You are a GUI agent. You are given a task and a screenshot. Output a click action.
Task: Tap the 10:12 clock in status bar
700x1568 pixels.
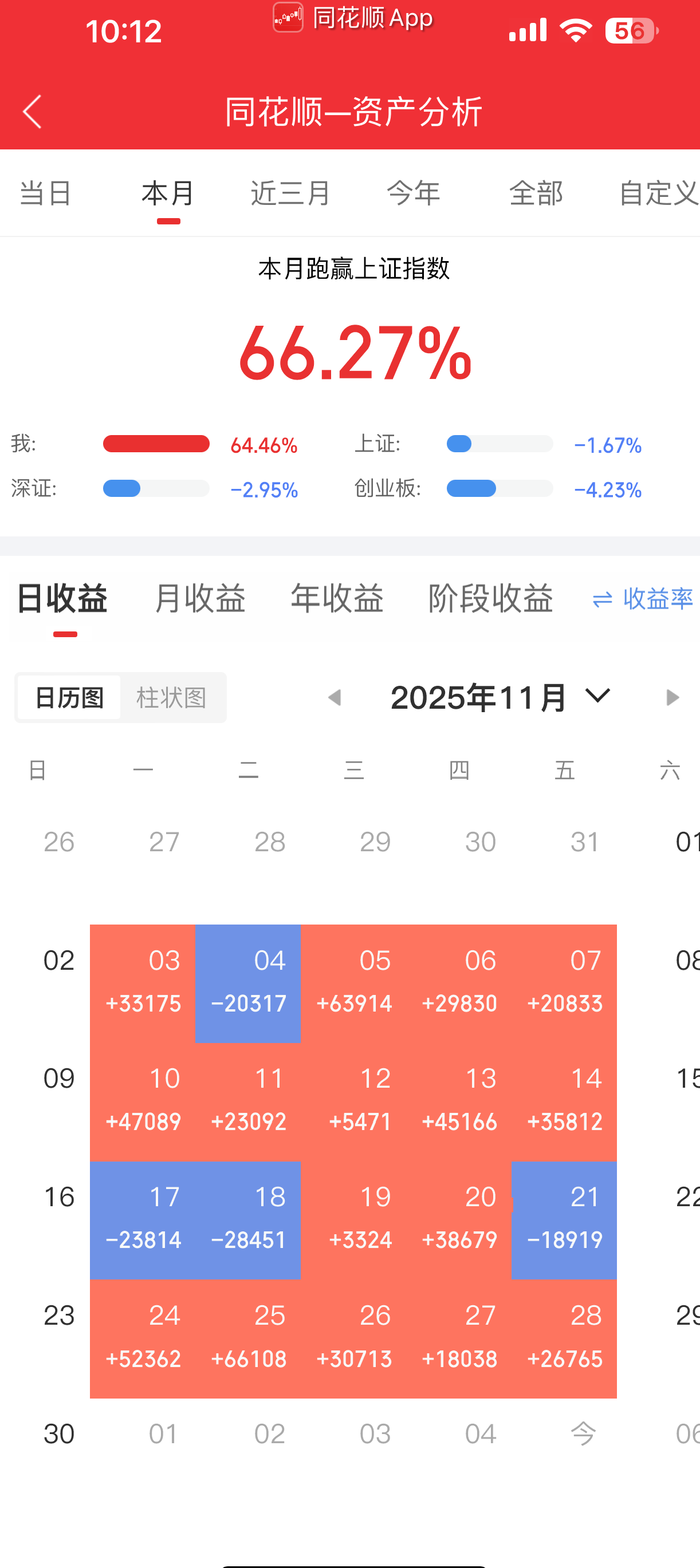[124, 31]
